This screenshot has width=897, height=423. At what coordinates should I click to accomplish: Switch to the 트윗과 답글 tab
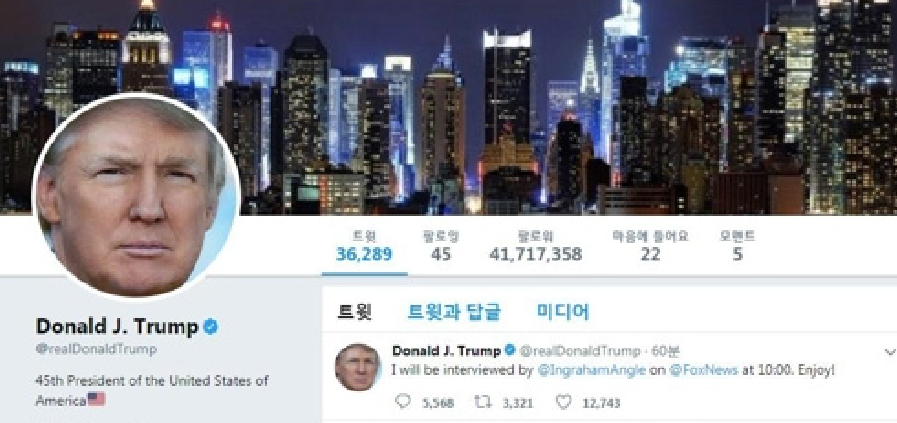click(x=454, y=312)
